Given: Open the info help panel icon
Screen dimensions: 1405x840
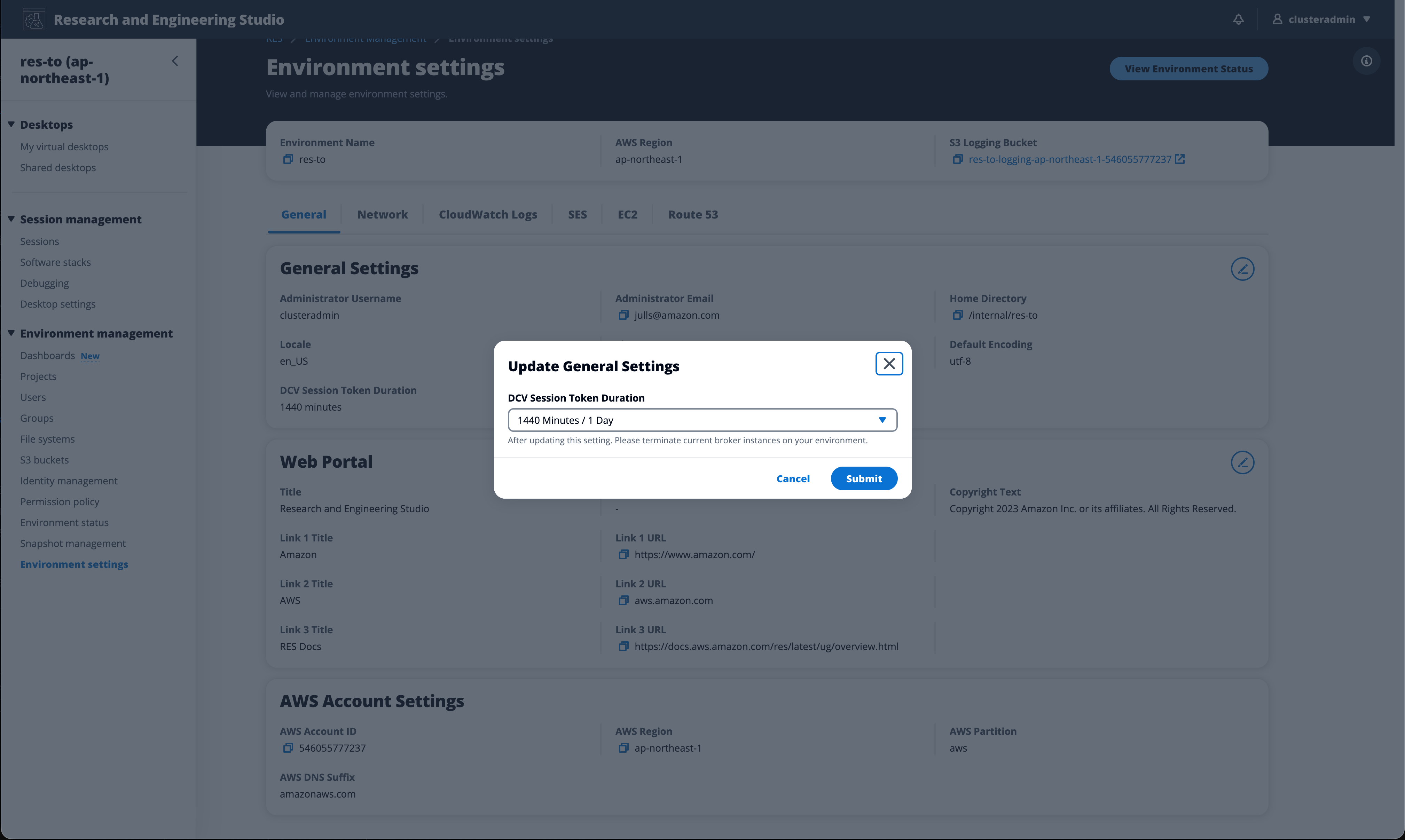Looking at the screenshot, I should [x=1366, y=61].
